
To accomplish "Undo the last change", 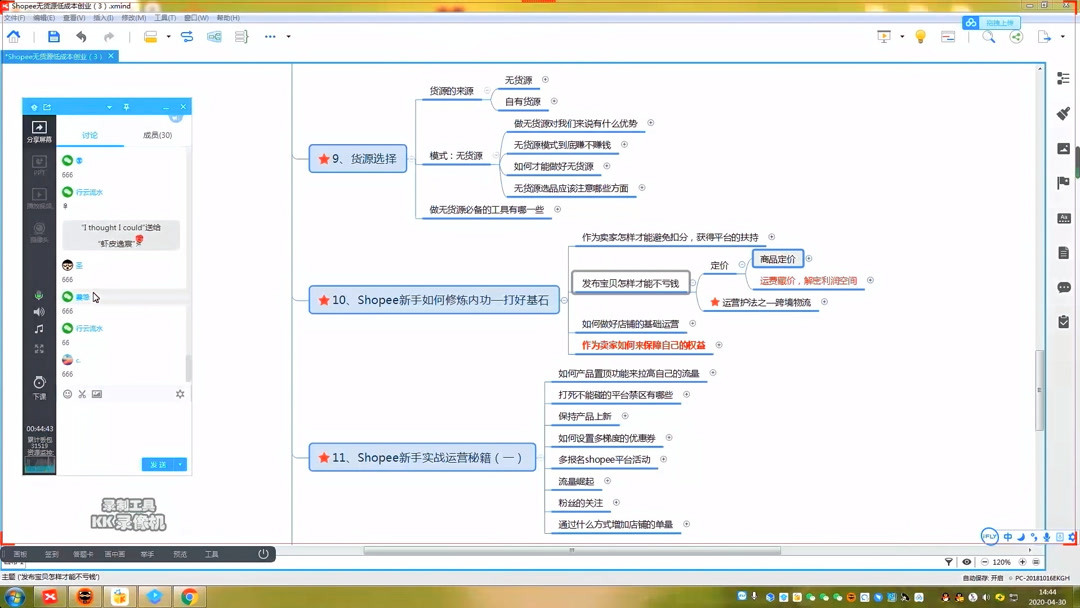I will [x=80, y=36].
